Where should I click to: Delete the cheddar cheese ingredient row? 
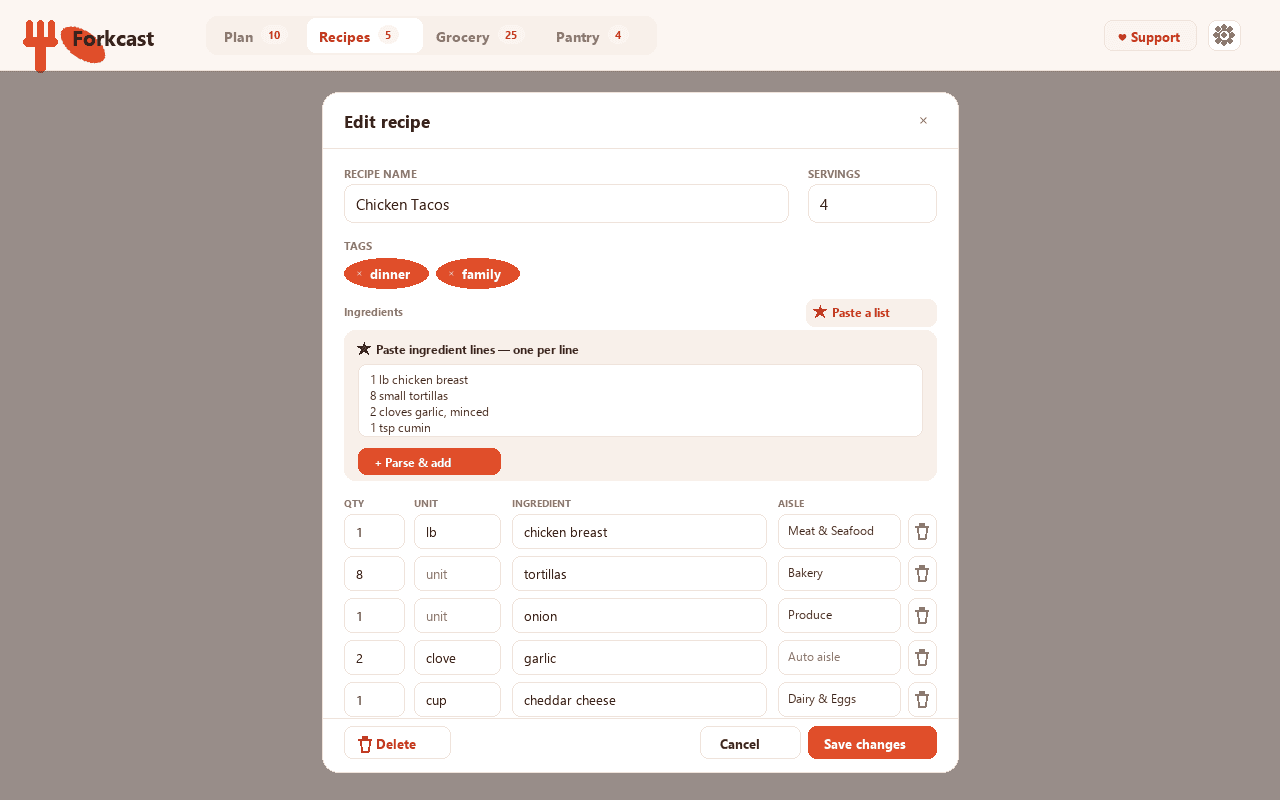click(922, 699)
